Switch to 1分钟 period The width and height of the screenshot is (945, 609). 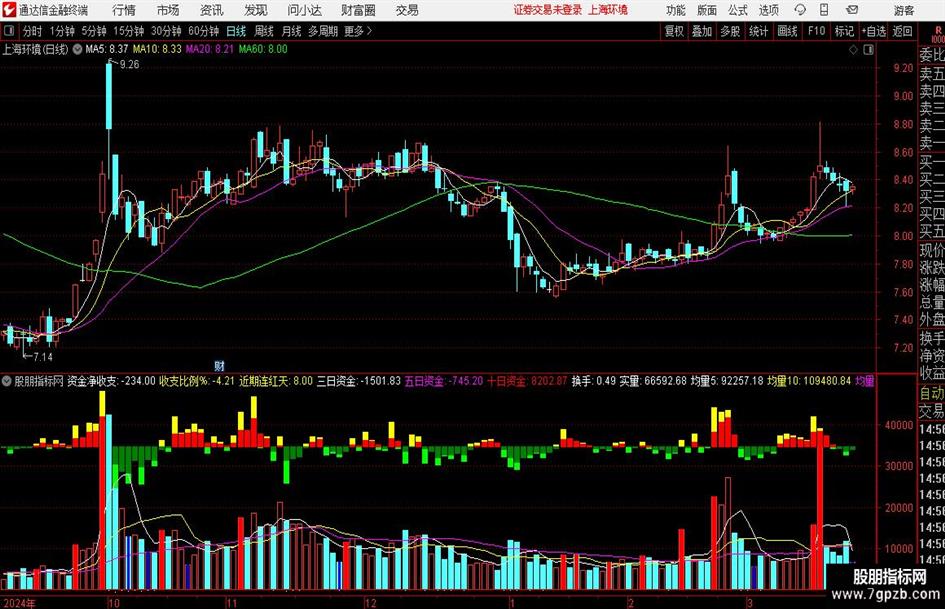62,31
